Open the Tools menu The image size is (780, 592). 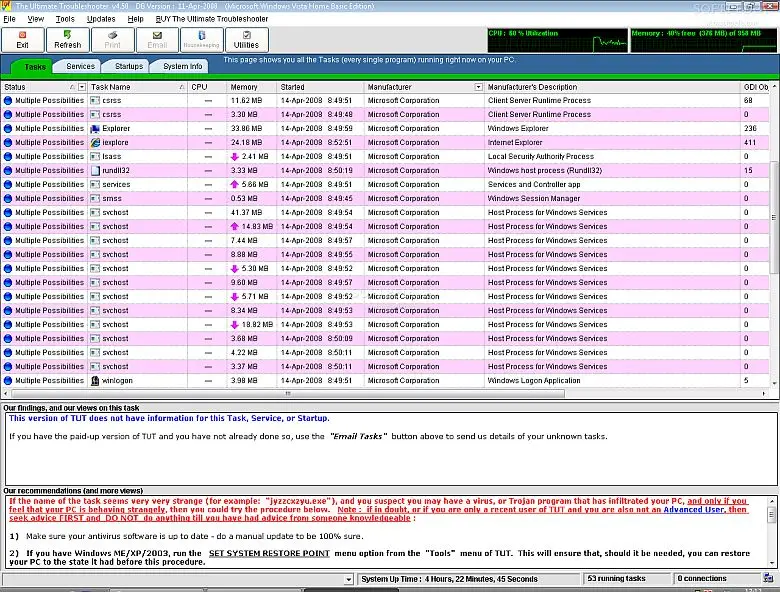[65, 19]
